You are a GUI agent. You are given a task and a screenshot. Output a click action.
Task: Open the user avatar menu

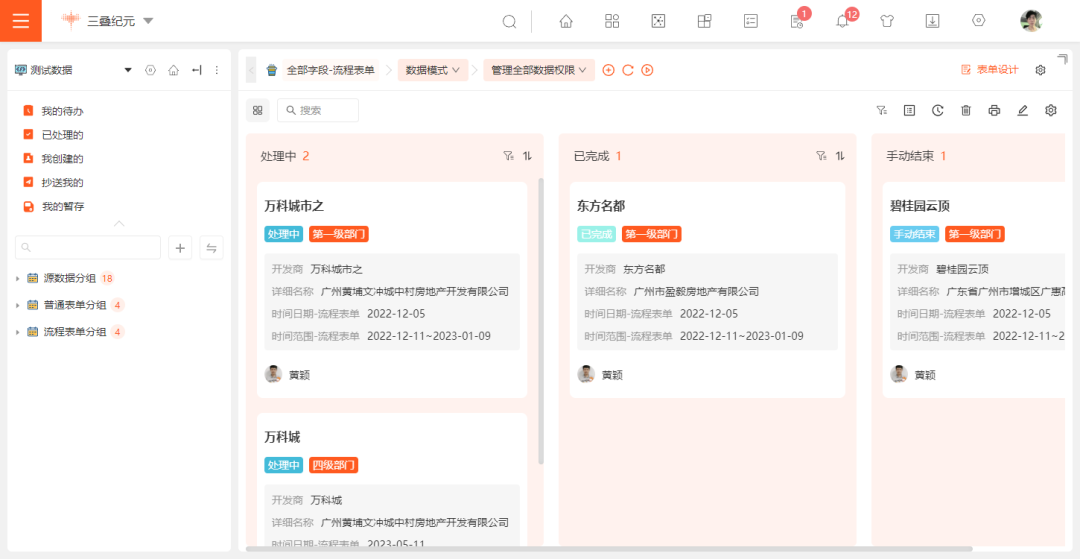click(x=1030, y=21)
